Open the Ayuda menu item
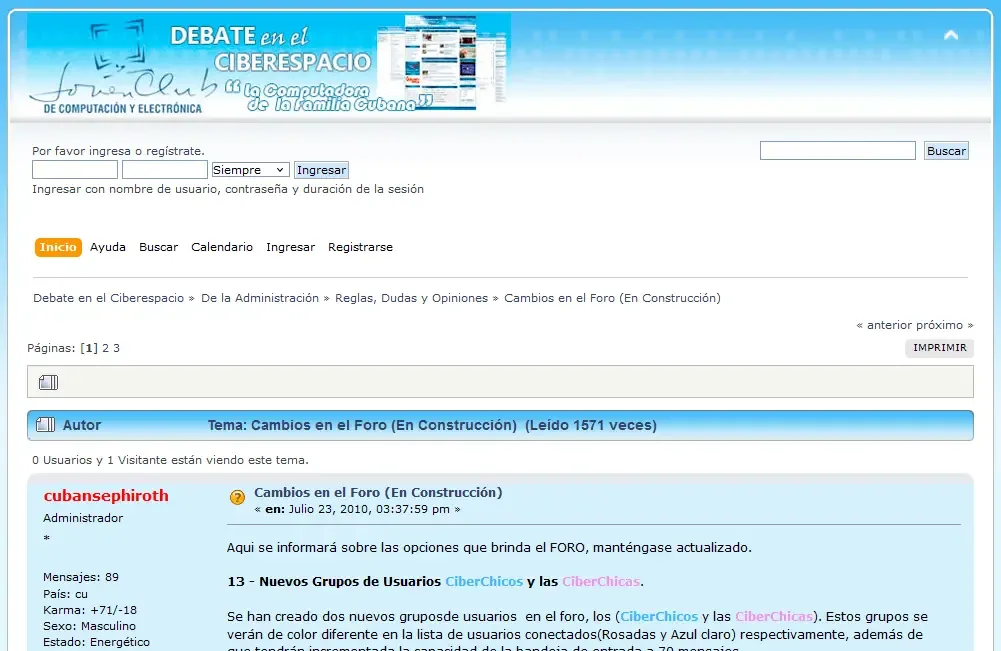The height and width of the screenshot is (651, 1001). pos(108,247)
